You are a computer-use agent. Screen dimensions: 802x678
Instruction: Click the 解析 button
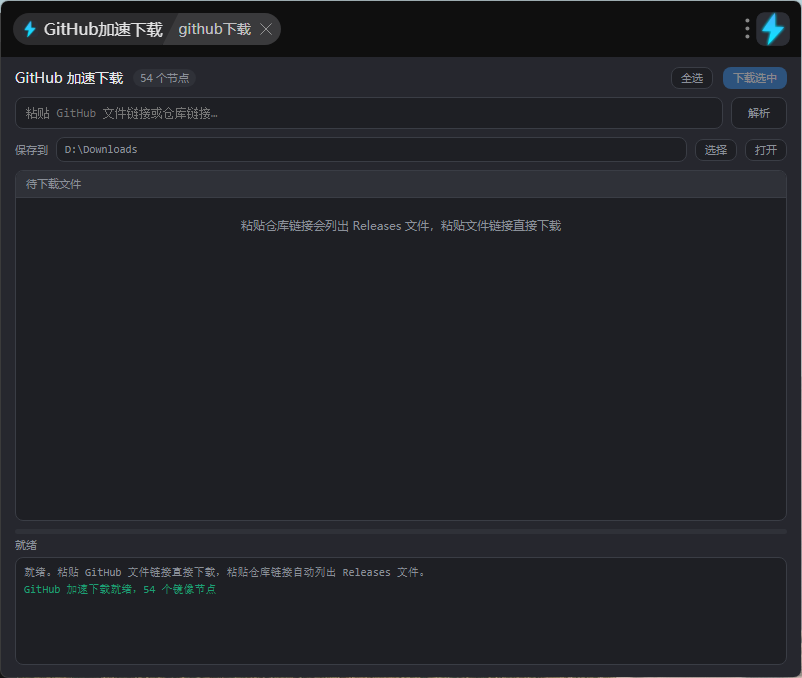pos(759,113)
